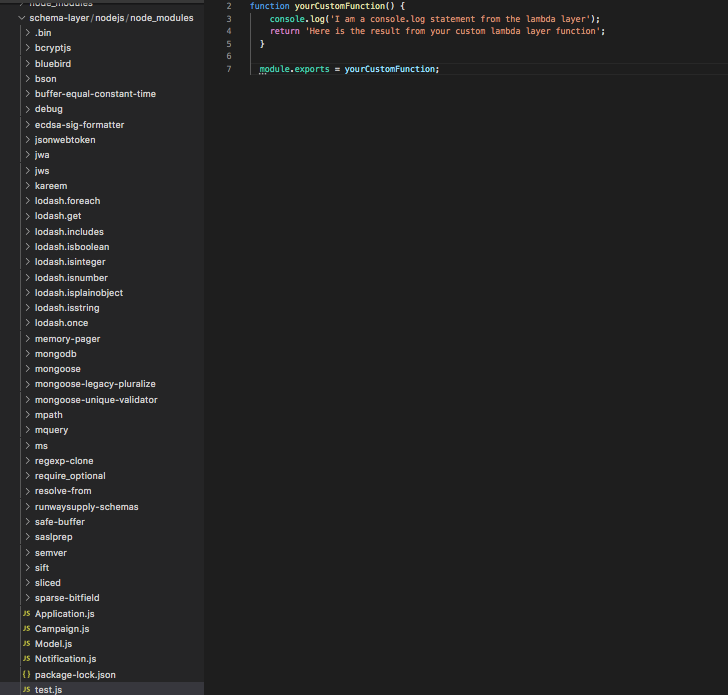Collapse schema-layer/nodejs/node_modules folder chevron
728x695 pixels.
click(x=21, y=18)
